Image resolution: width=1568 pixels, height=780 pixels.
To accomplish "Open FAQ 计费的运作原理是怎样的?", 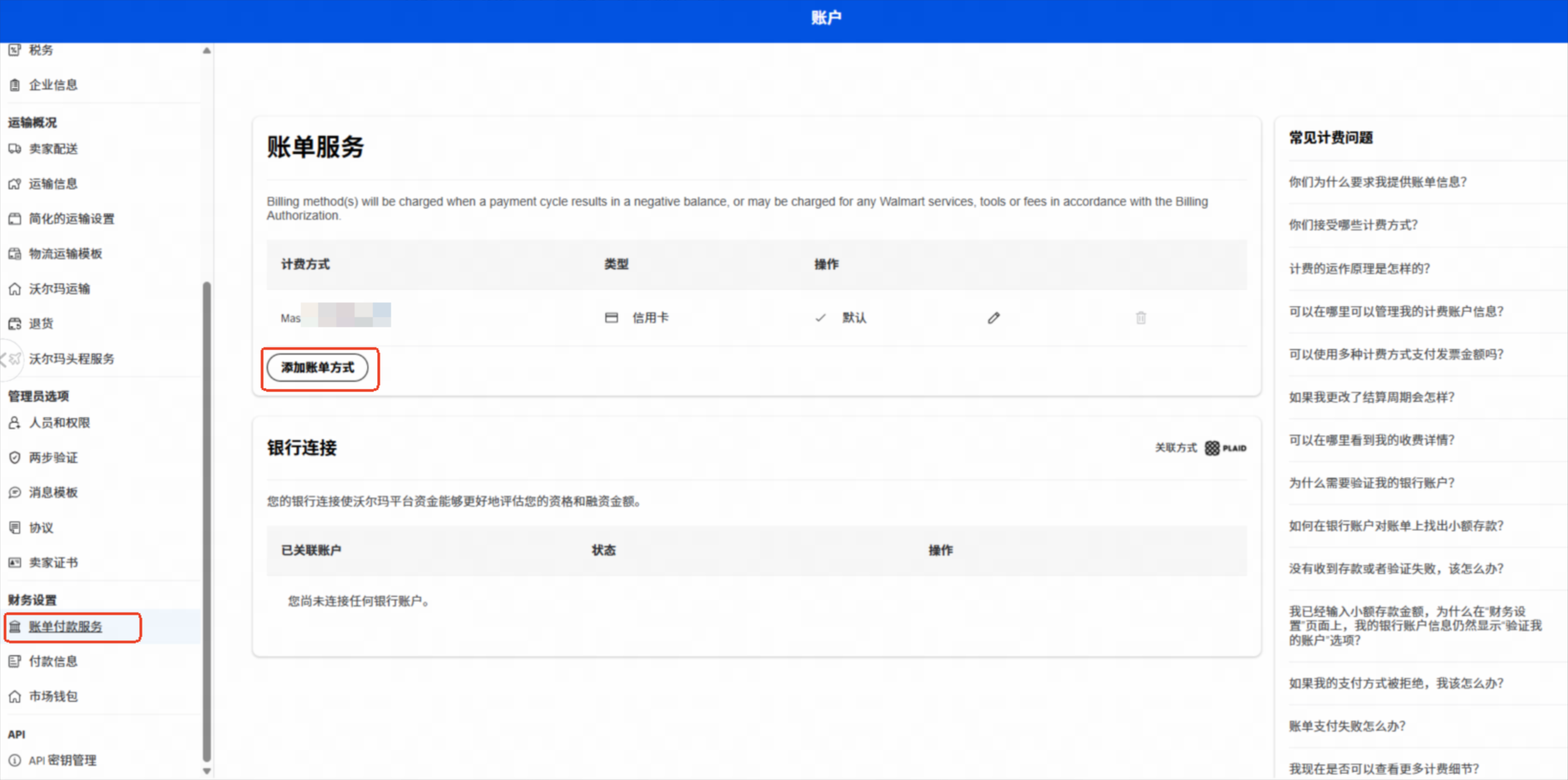I will 1359,268.
